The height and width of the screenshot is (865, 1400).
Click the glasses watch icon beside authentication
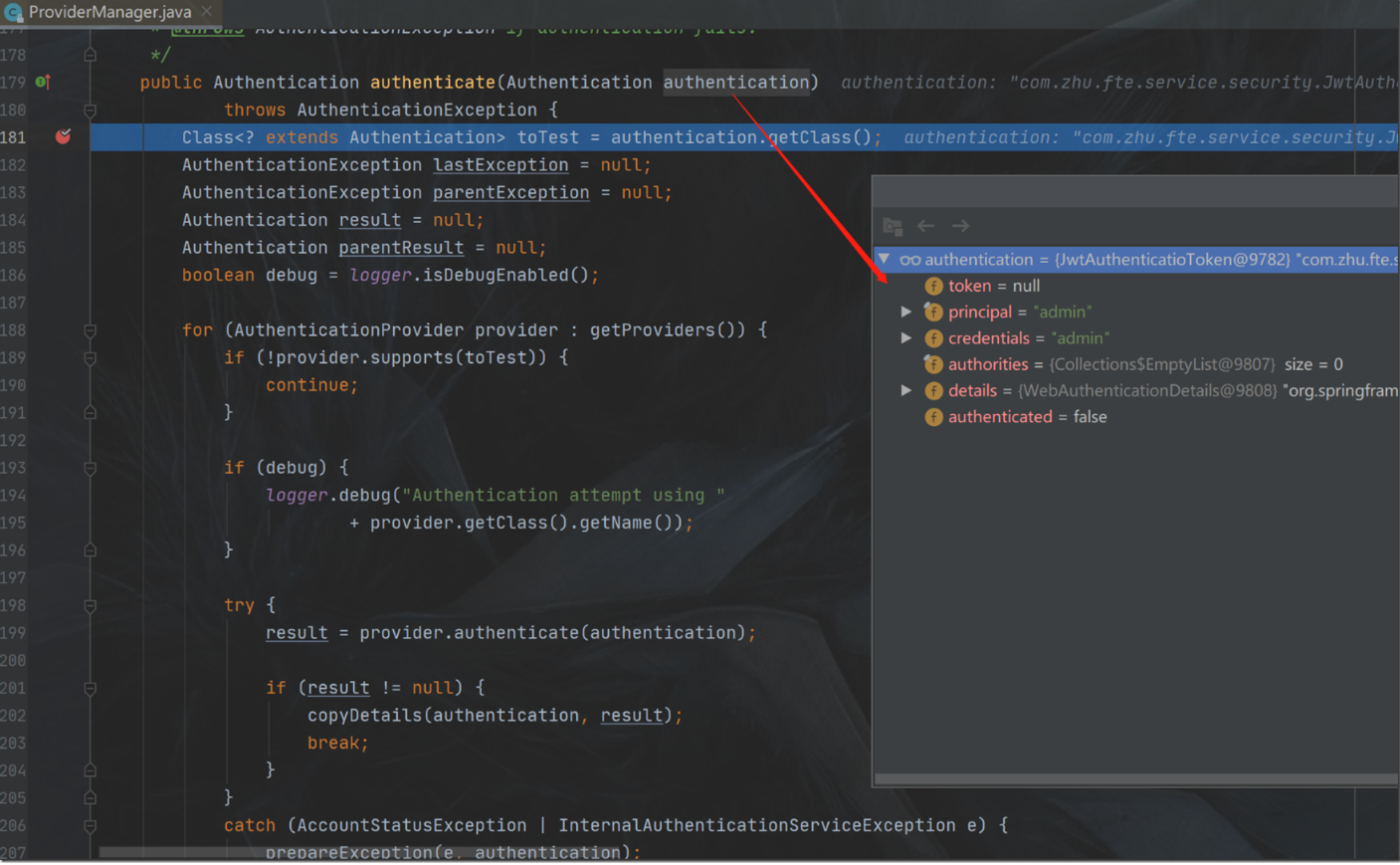(x=909, y=260)
